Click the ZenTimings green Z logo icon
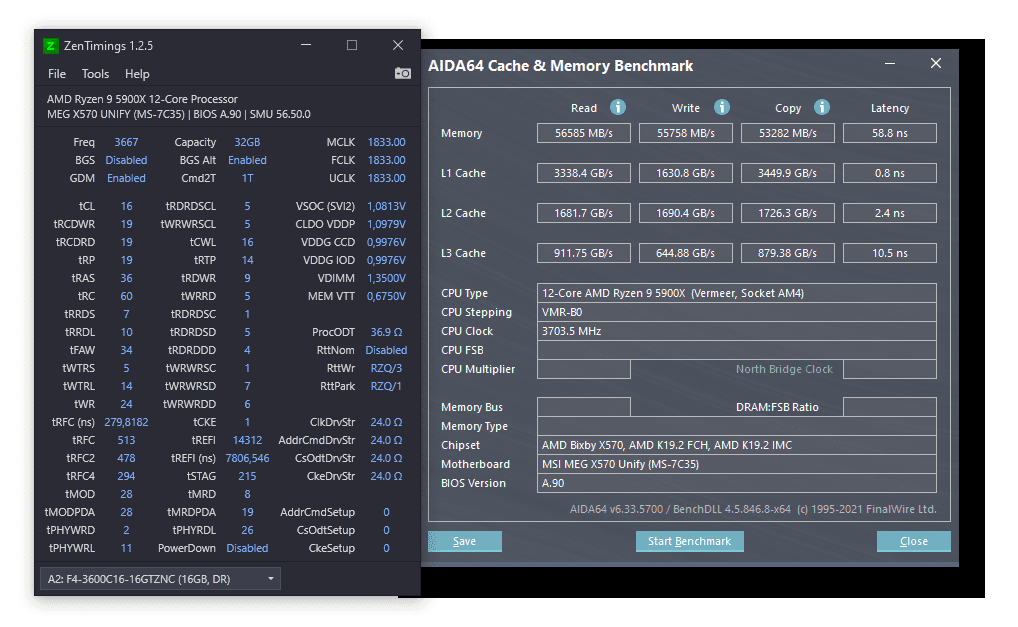1018x627 pixels. [x=51, y=45]
